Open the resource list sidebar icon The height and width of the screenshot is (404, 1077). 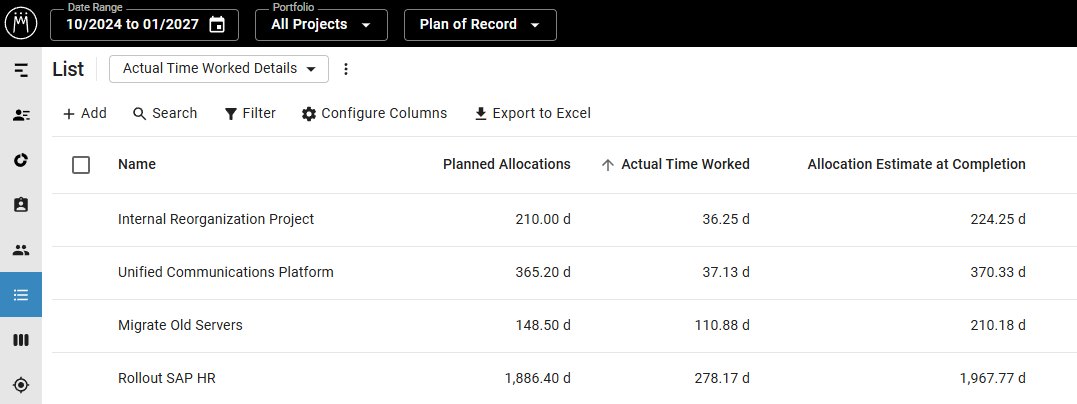click(21, 115)
